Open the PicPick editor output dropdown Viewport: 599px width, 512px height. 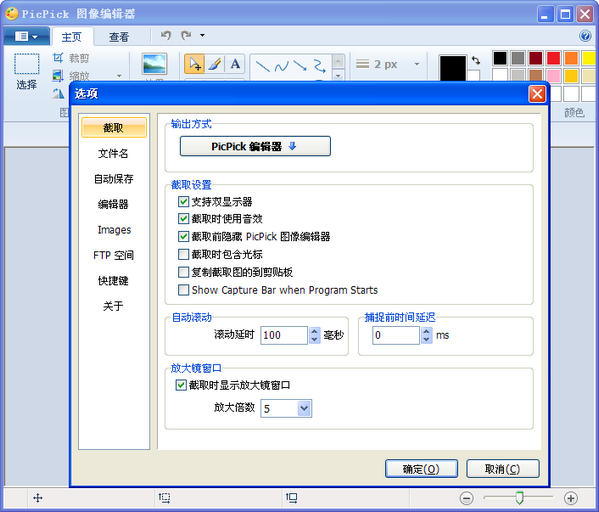point(255,146)
